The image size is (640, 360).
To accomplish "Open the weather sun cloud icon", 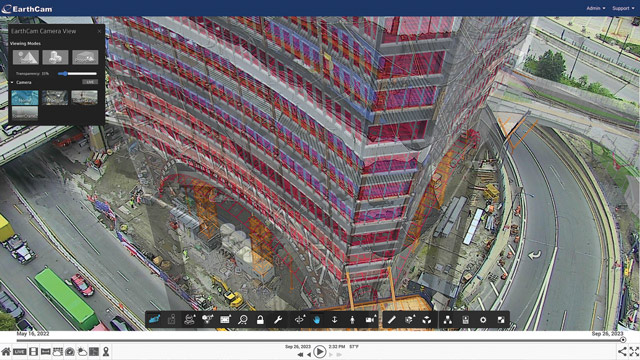I will click(82, 351).
